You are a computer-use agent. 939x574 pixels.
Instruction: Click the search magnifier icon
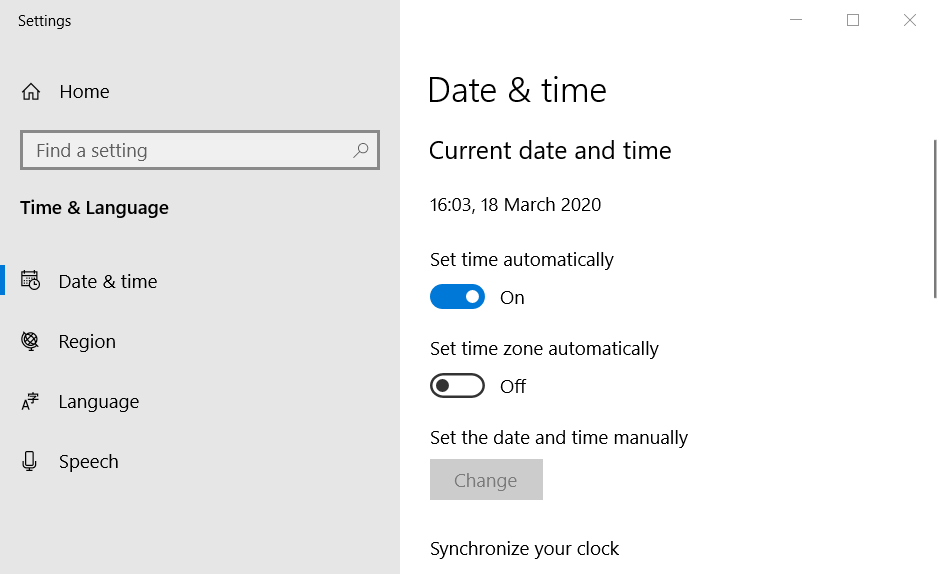click(361, 150)
